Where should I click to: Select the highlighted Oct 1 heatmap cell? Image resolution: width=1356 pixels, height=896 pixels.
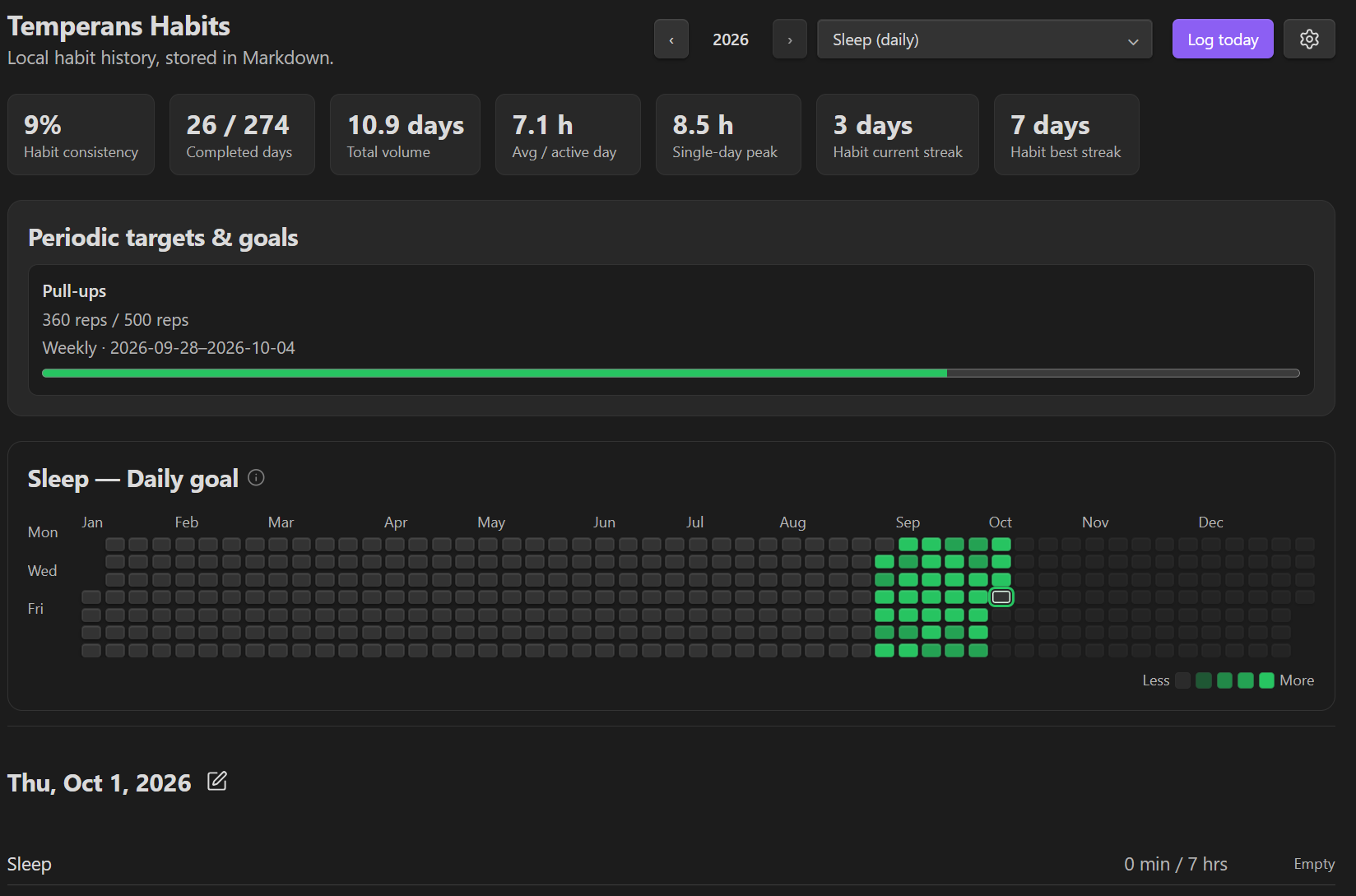(1001, 597)
